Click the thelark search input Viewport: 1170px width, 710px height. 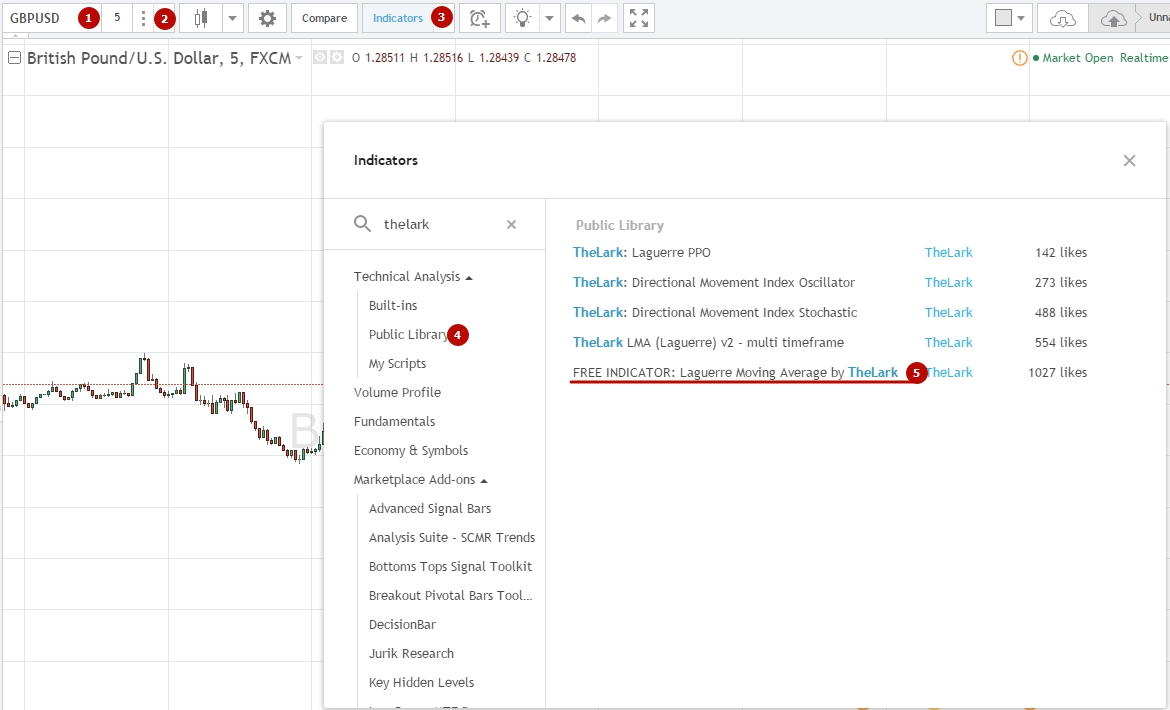pyautogui.click(x=440, y=224)
